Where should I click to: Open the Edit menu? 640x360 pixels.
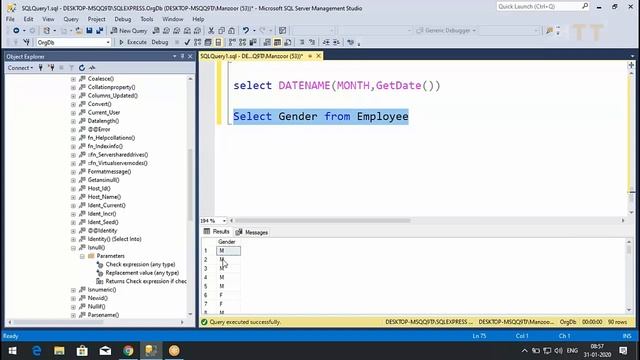28,19
